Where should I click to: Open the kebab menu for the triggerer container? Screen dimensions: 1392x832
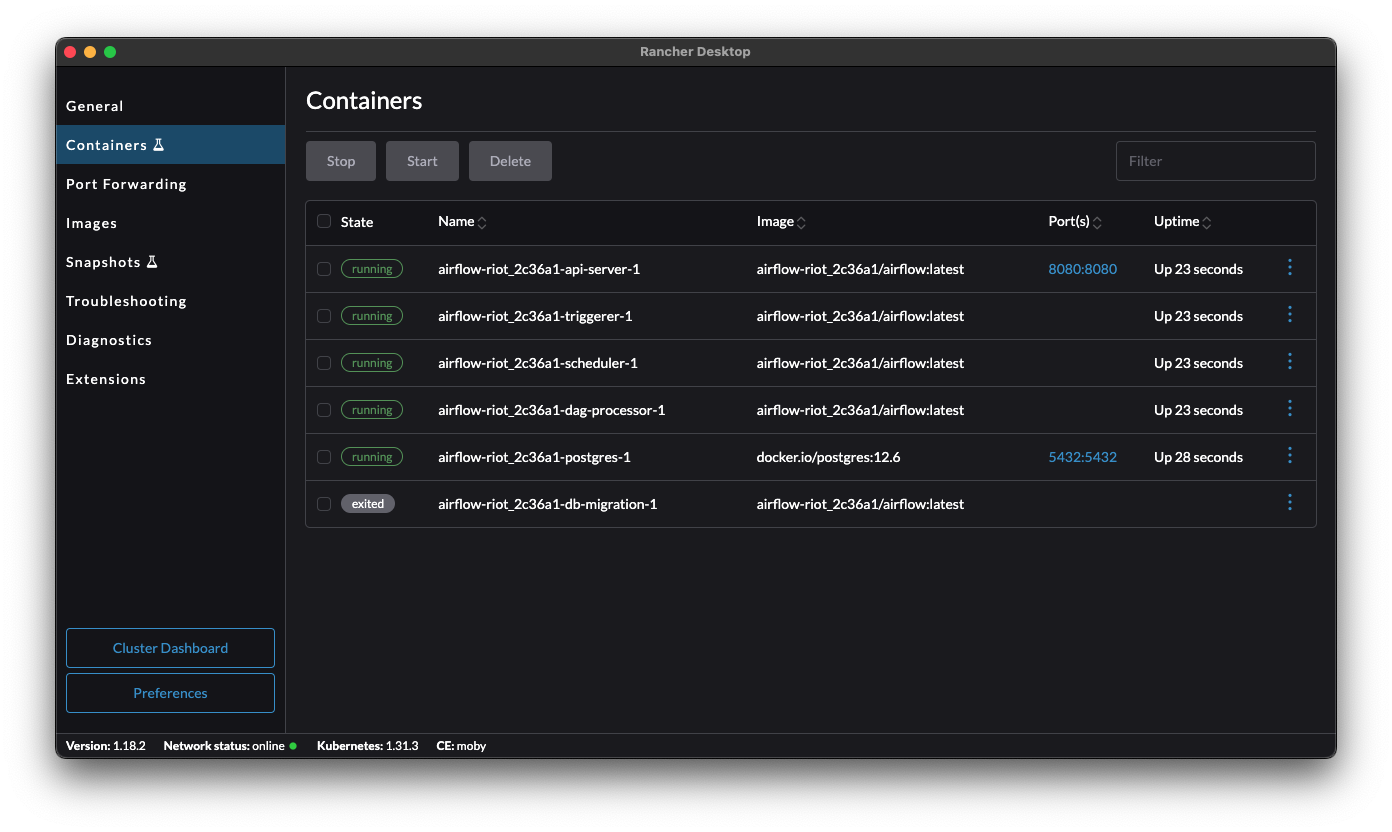pyautogui.click(x=1289, y=315)
